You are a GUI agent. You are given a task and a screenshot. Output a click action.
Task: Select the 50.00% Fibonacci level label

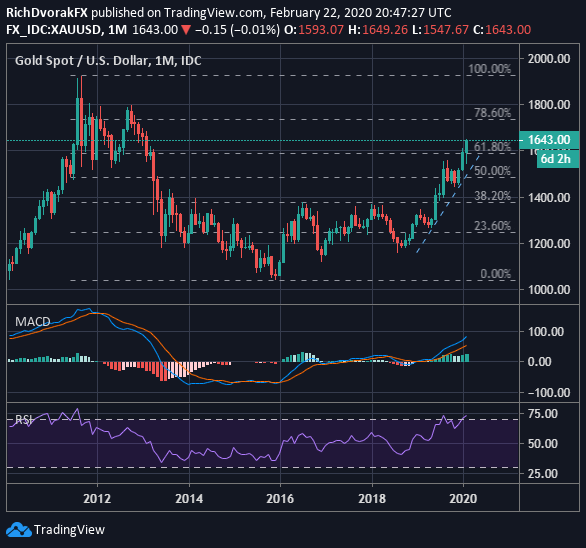coord(493,171)
